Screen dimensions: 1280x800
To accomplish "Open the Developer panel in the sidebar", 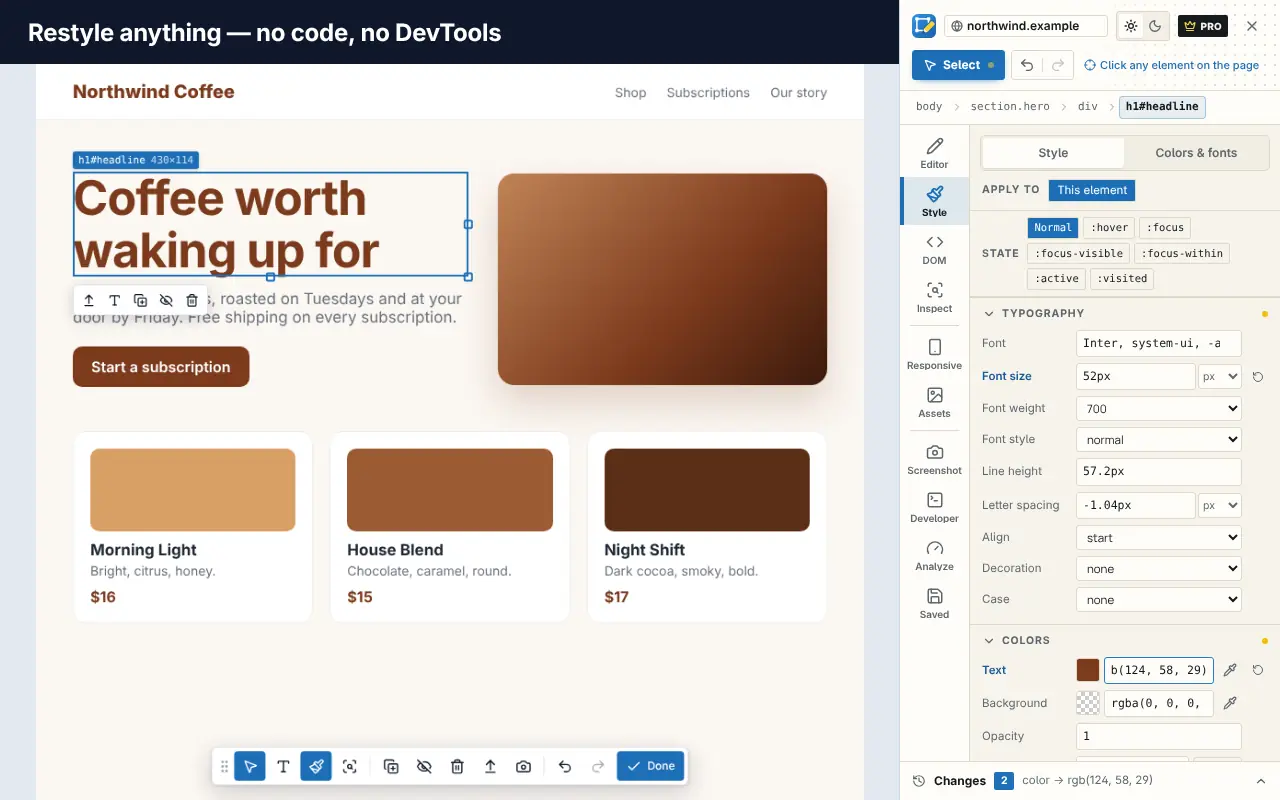I will pyautogui.click(x=934, y=507).
